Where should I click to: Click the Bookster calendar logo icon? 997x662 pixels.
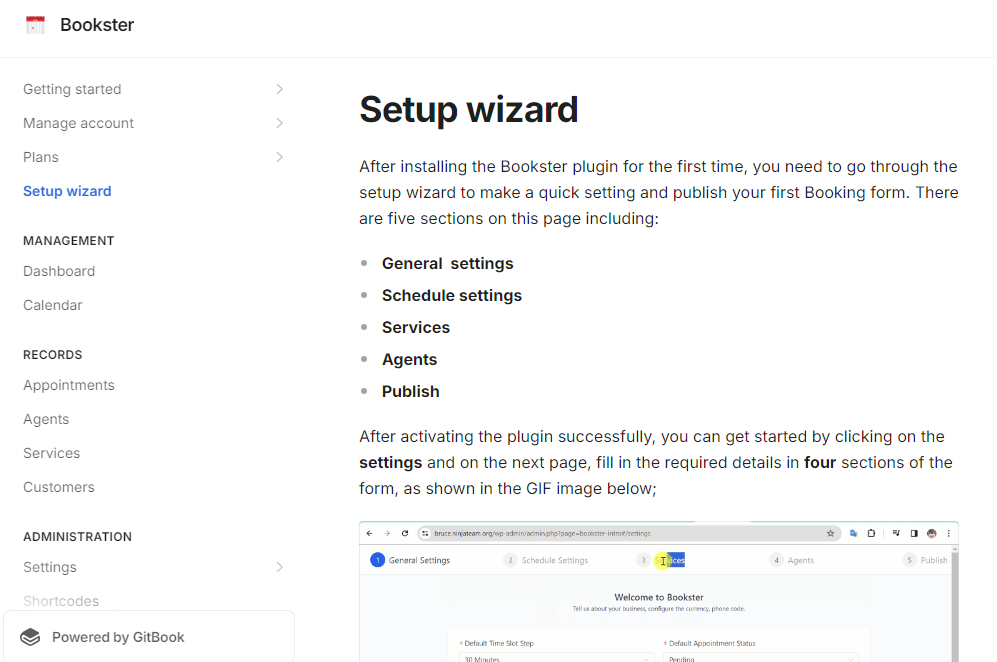tap(35, 25)
